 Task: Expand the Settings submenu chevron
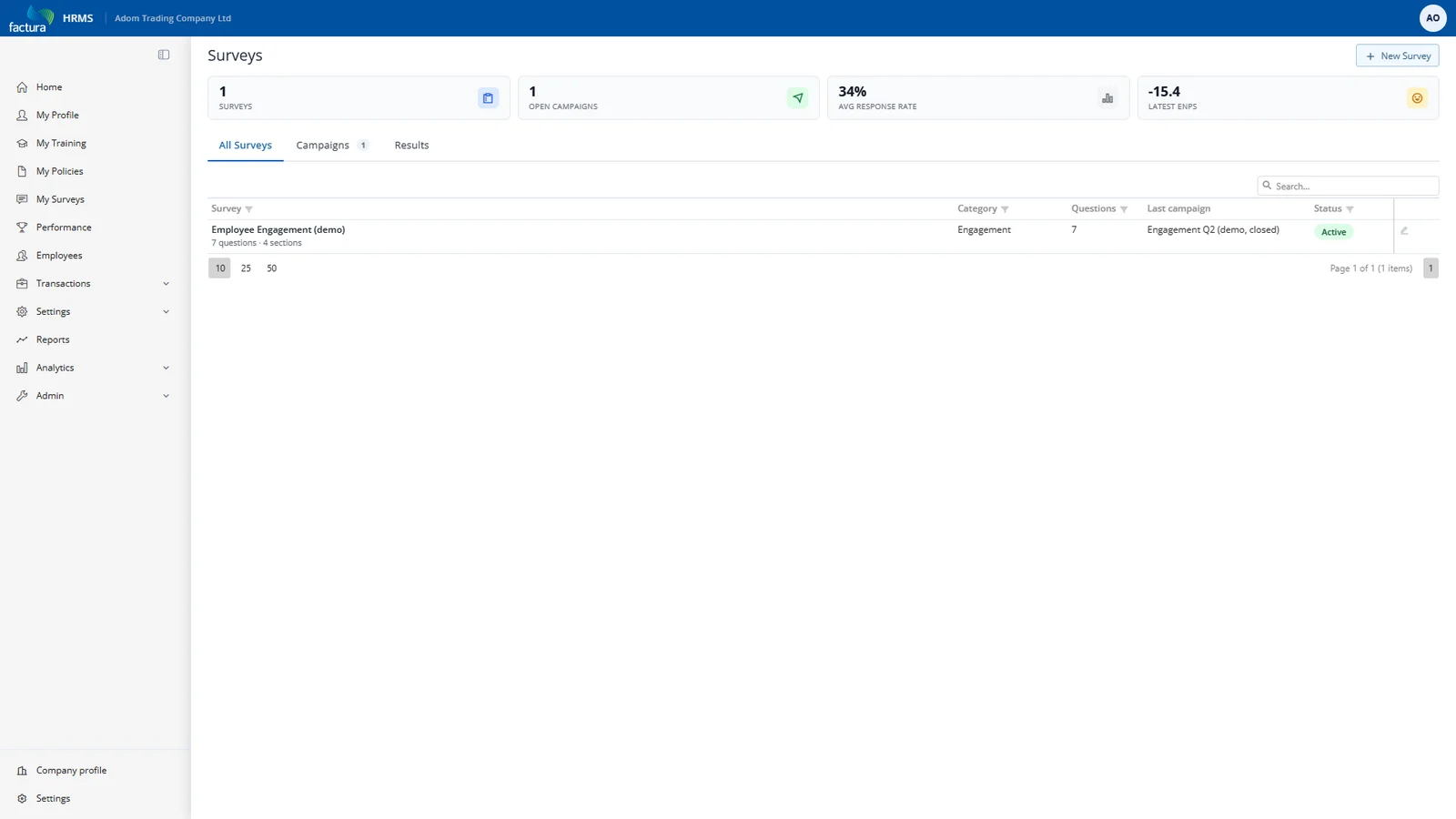click(x=166, y=312)
